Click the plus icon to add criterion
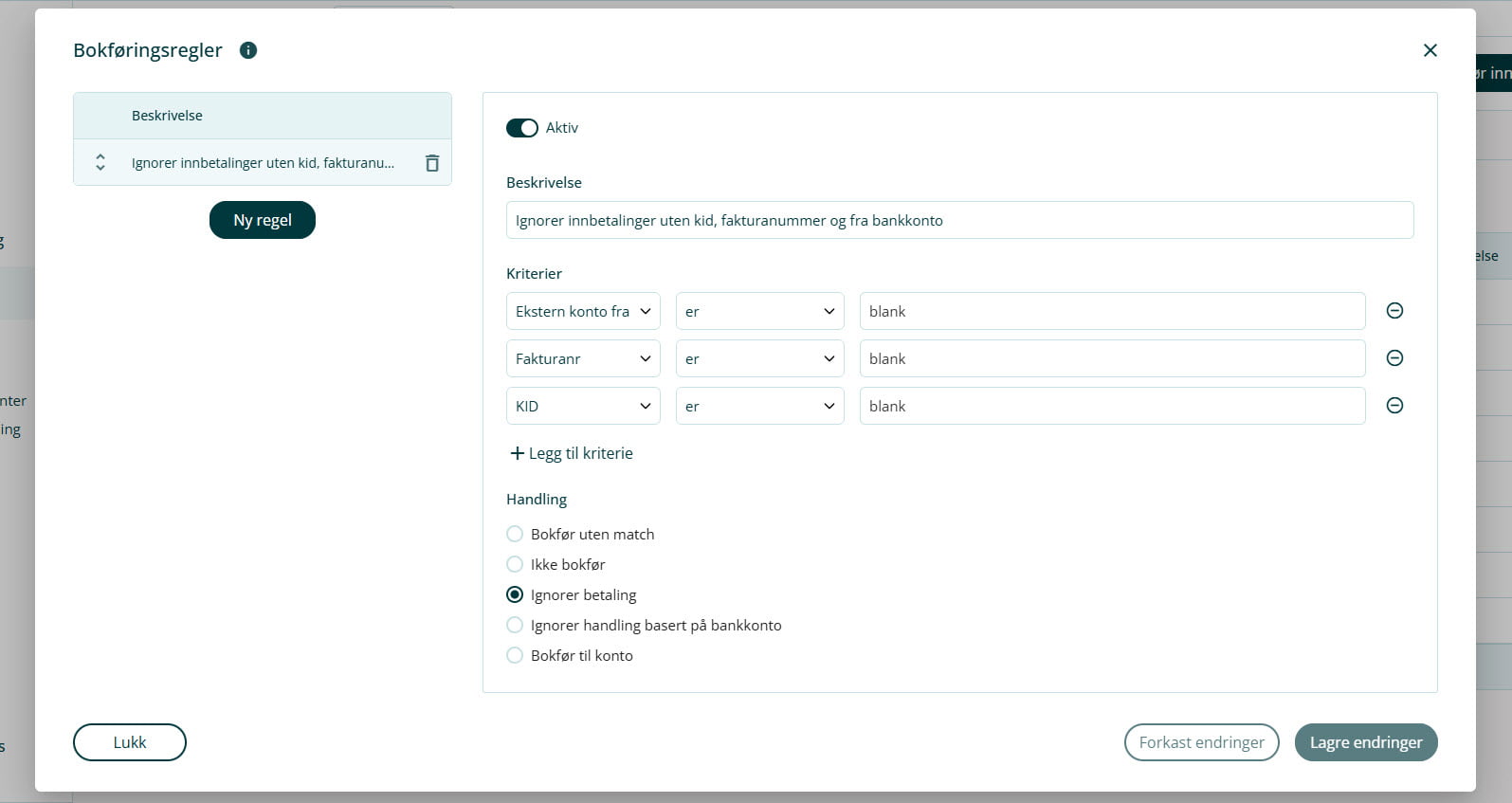Viewport: 1512px width, 803px height. pyautogui.click(x=517, y=453)
